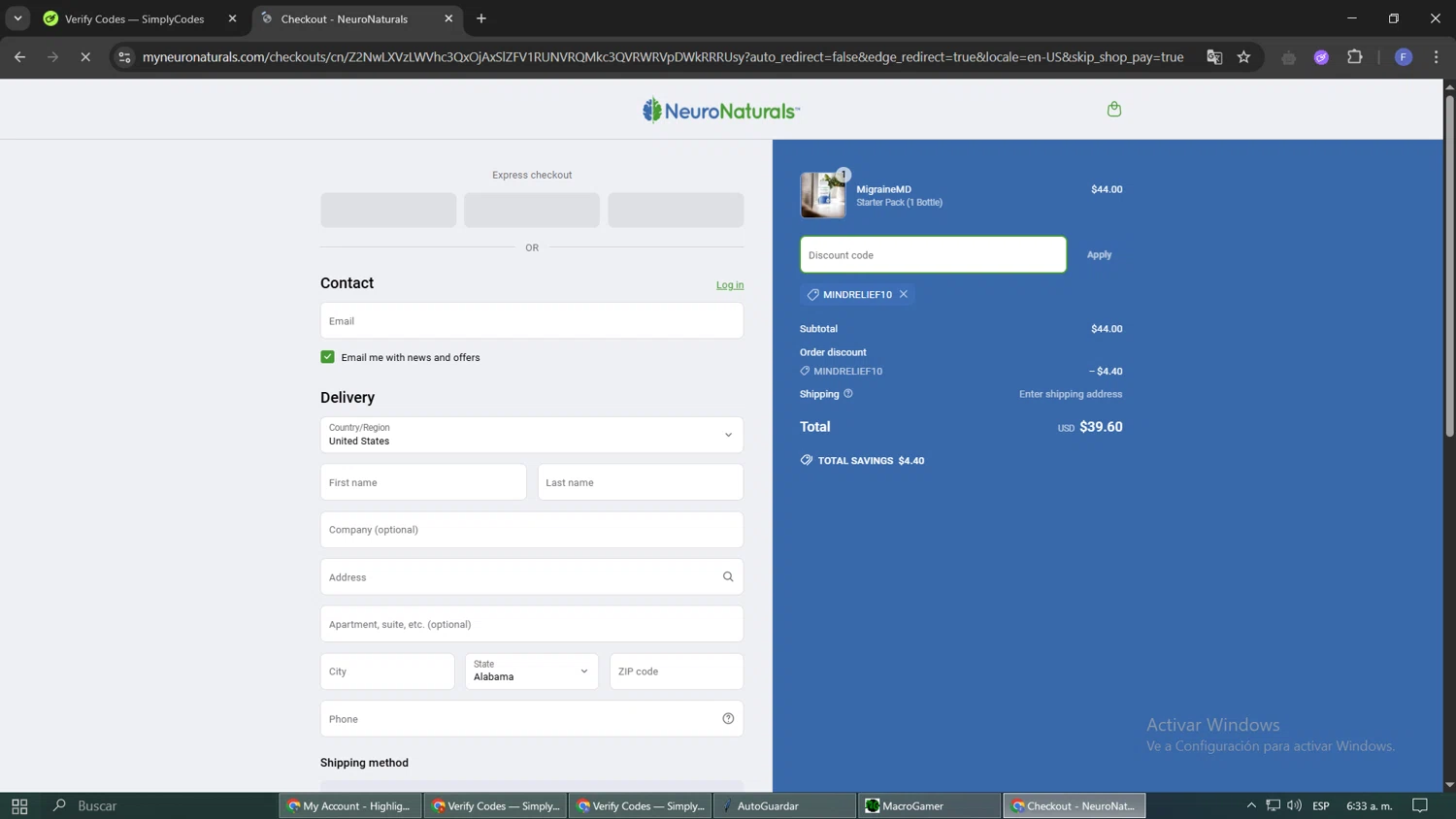Click the First name field
The height and width of the screenshot is (819, 1456).
click(x=423, y=482)
